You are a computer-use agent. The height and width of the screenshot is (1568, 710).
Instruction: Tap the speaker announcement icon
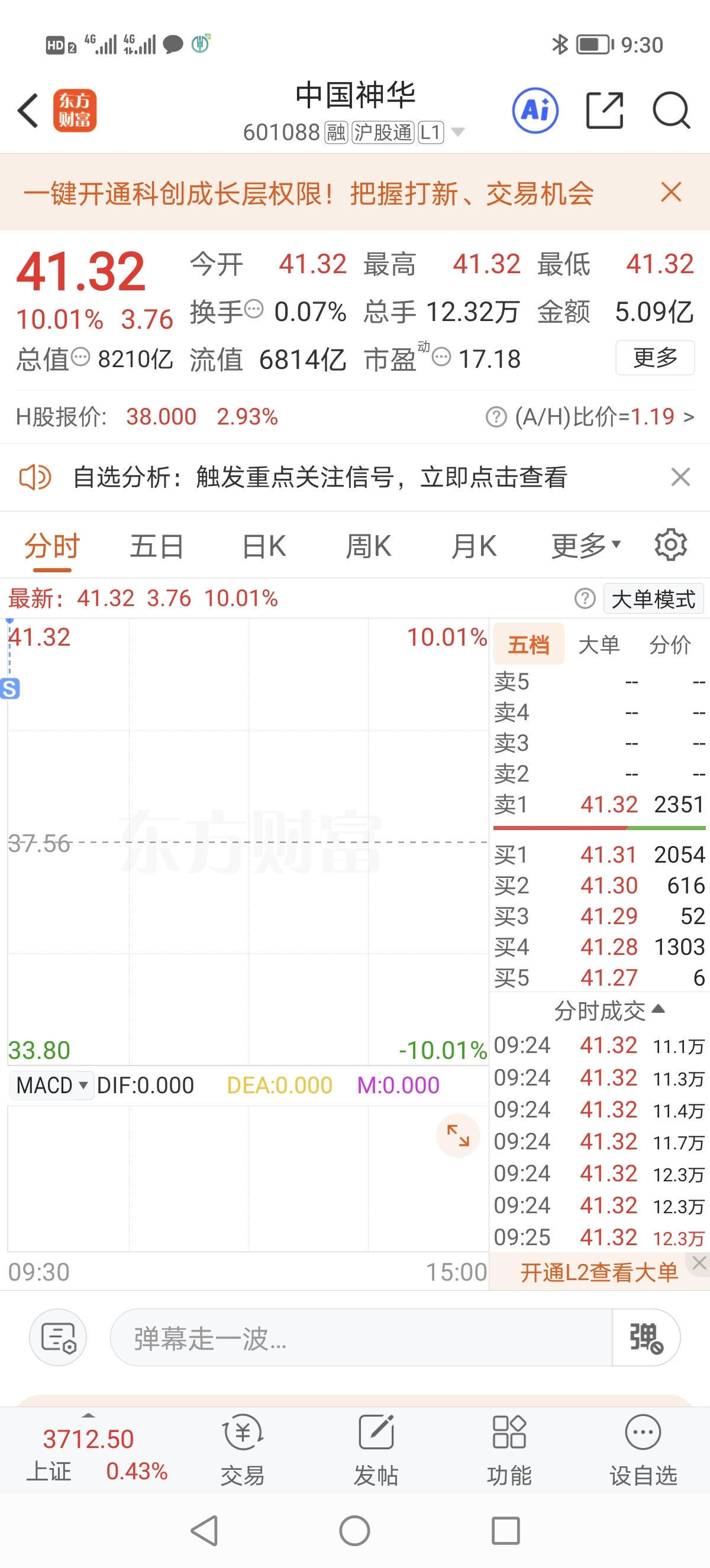[x=35, y=477]
